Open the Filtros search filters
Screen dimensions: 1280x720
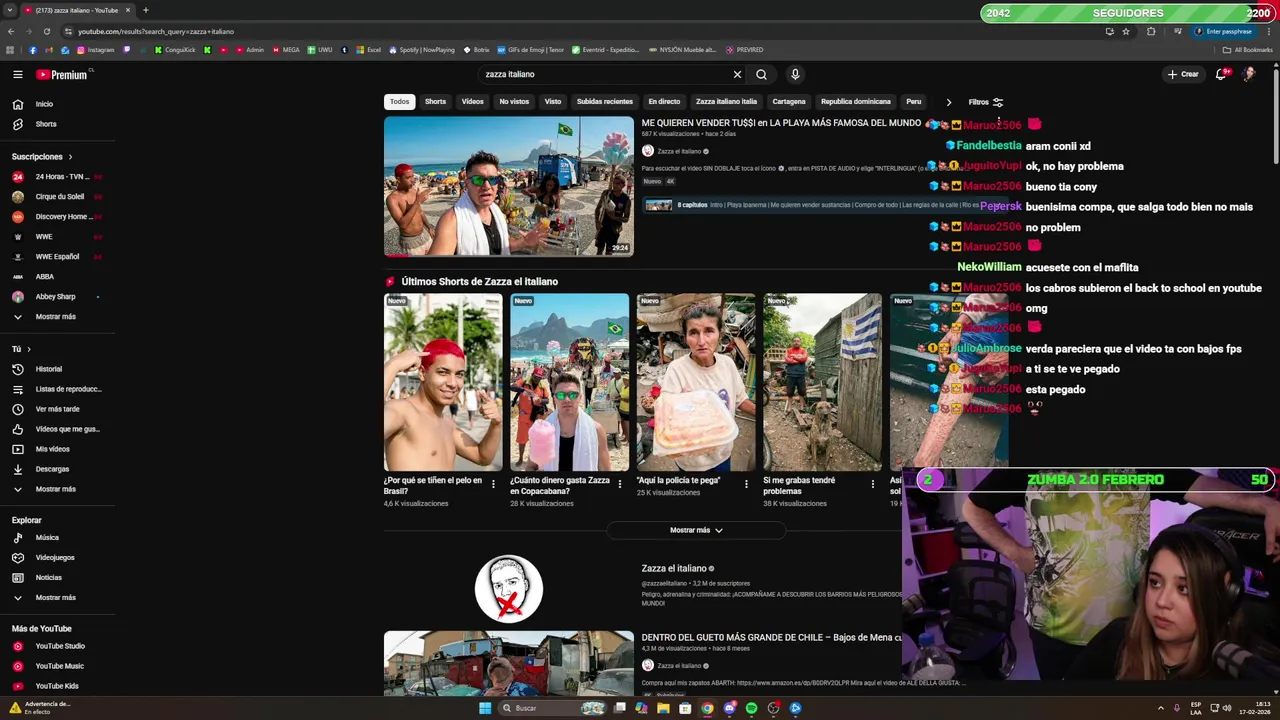[x=985, y=102]
